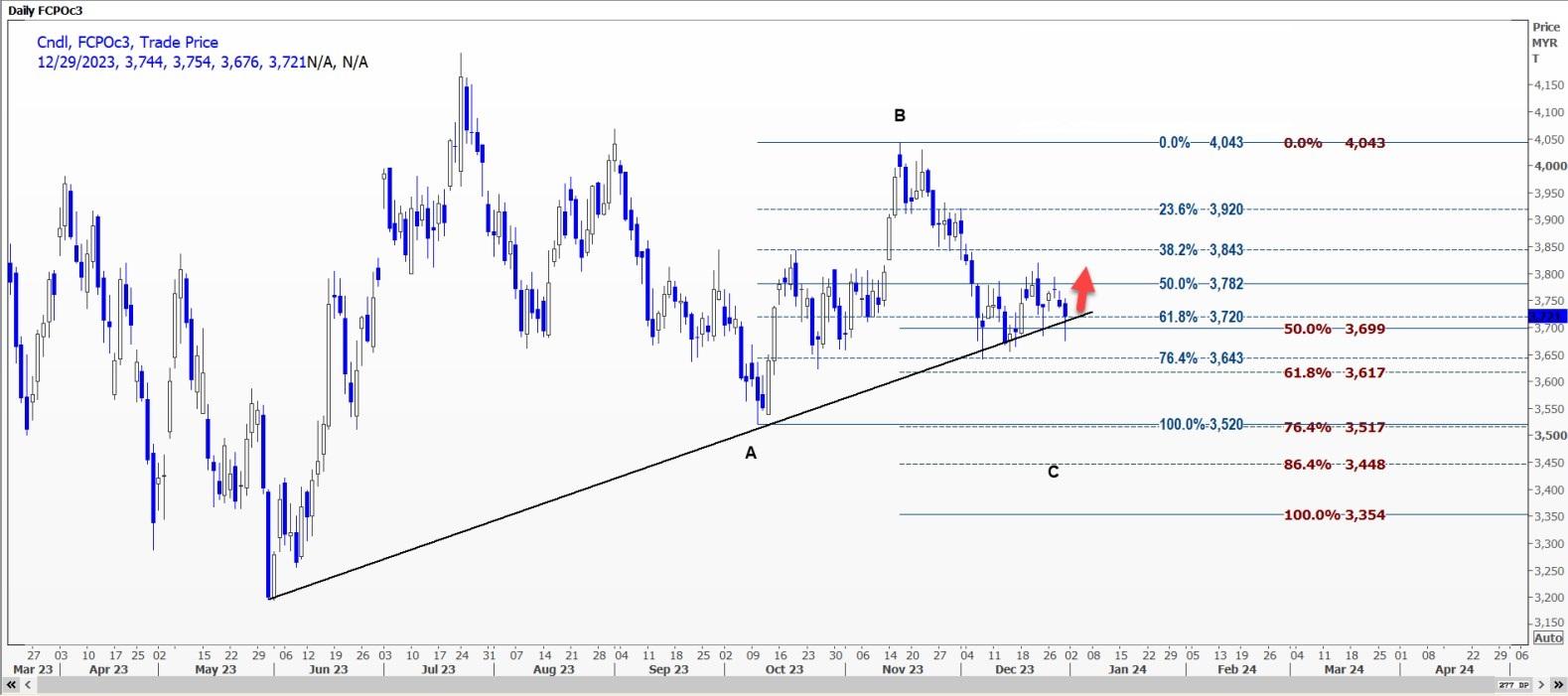Viewport: 1568px width, 696px height.
Task: Click the blue 0.0% 4,043 retracement label
Action: [1201, 143]
